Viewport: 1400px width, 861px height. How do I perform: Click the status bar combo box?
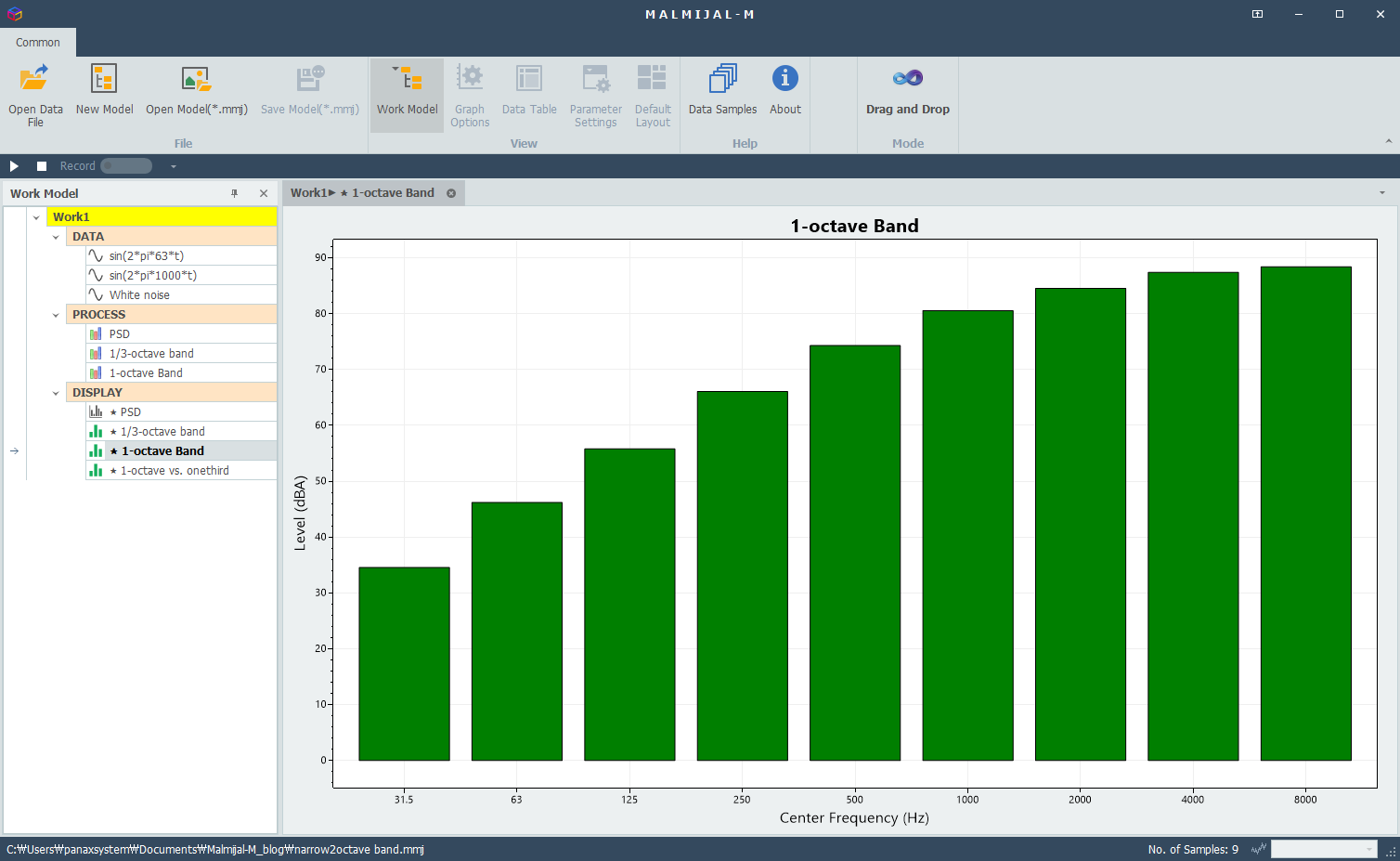pos(1323,849)
